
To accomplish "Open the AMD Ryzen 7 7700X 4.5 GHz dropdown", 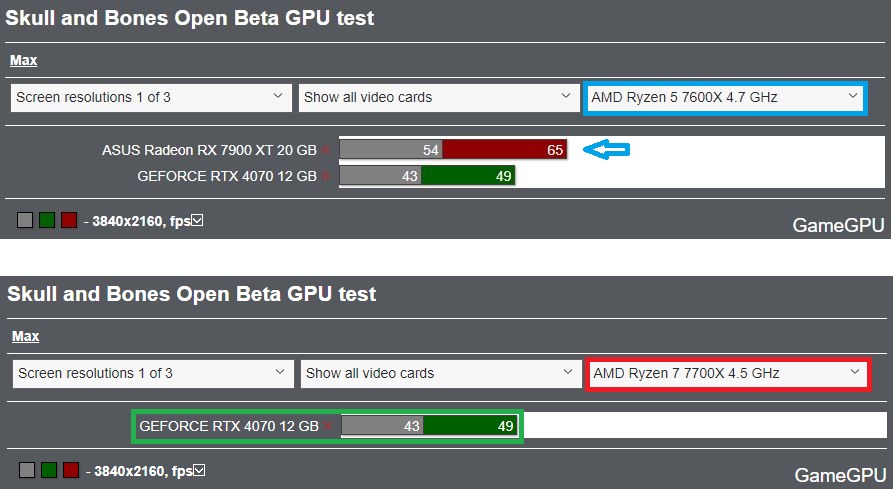I will pos(728,373).
